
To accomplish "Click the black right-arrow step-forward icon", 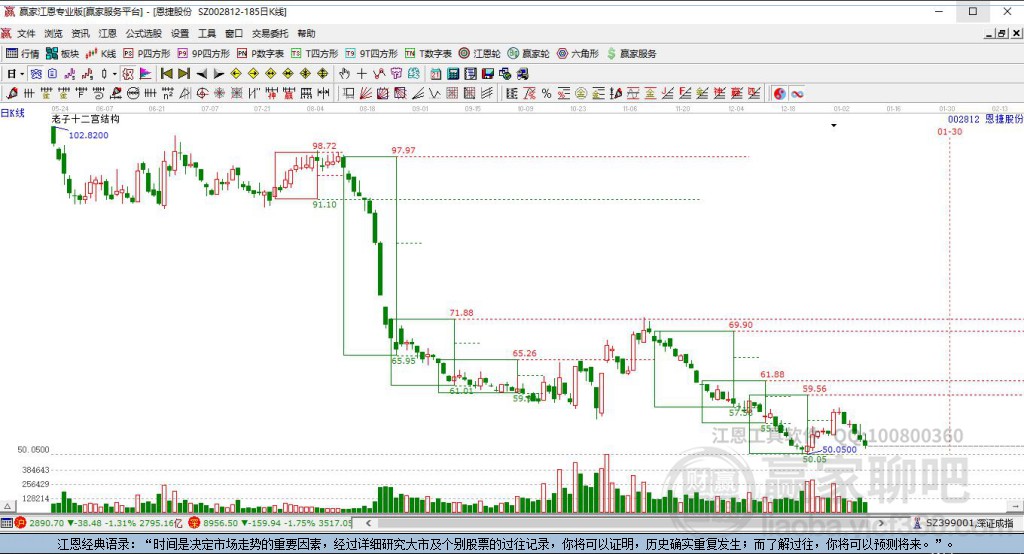I will click(219, 74).
